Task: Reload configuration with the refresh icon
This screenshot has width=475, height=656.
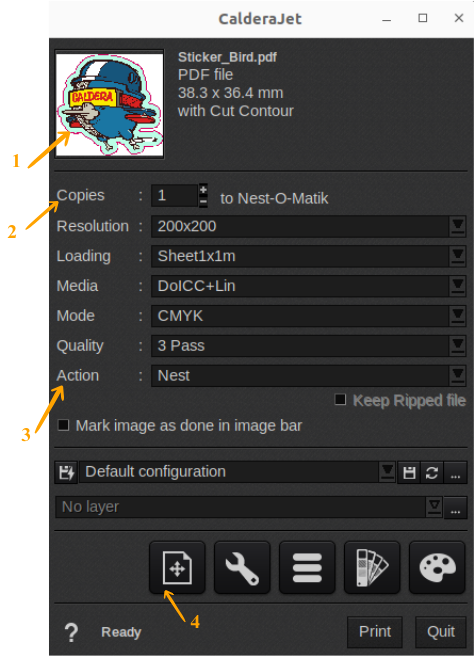Action: pos(432,473)
